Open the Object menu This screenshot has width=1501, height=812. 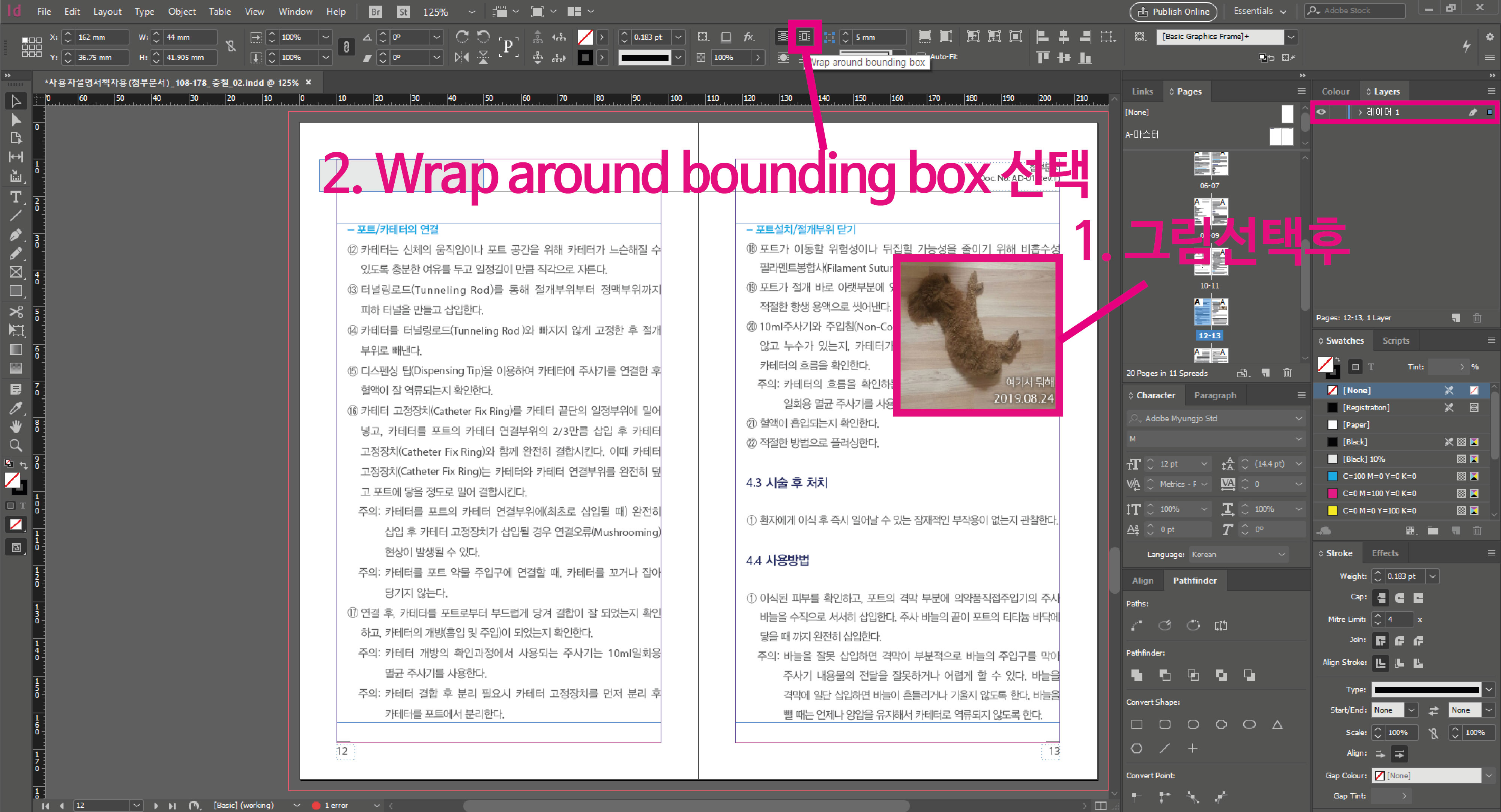pyautogui.click(x=182, y=12)
